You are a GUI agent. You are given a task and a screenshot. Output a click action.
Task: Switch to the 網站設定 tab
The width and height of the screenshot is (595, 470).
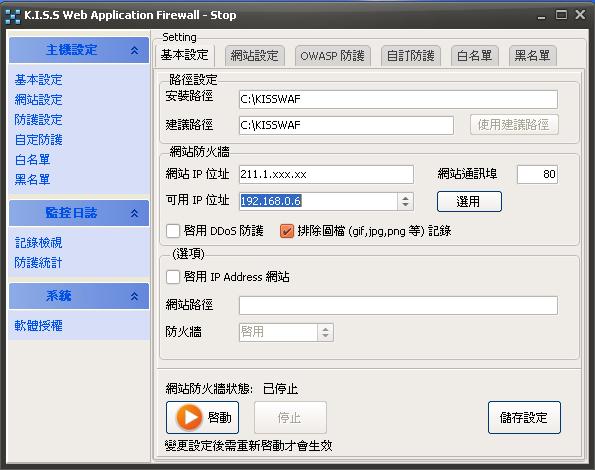[254, 56]
